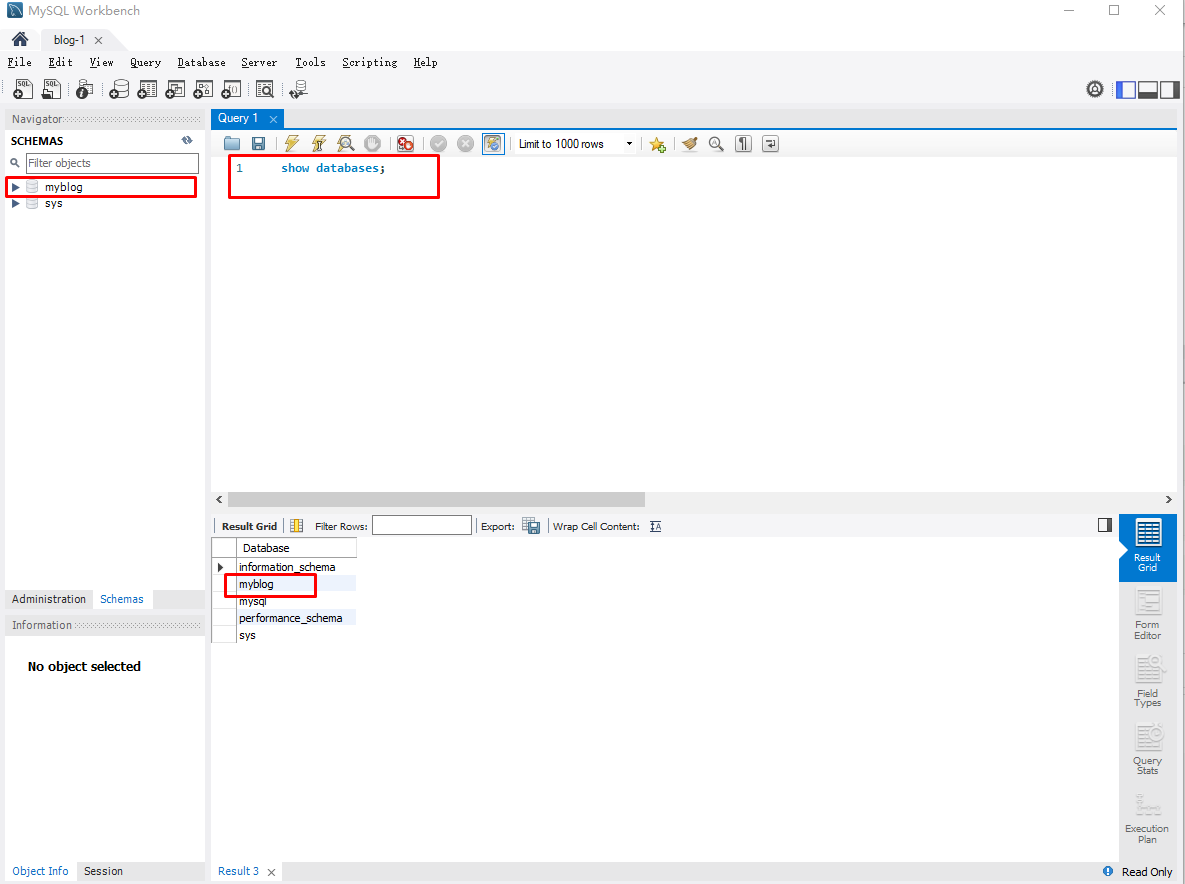Toggle the right sidebar panel visibility
The image size is (1185, 884).
click(1170, 89)
